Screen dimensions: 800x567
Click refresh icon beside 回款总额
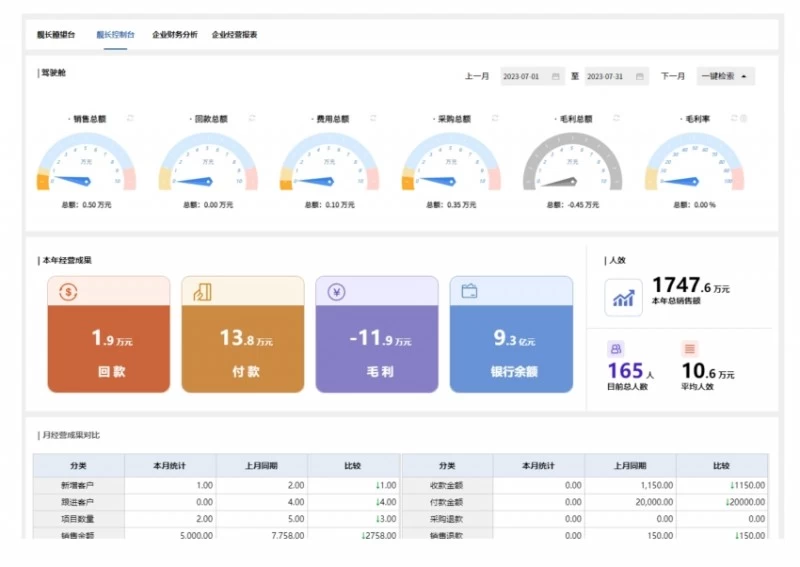[x=251, y=118]
